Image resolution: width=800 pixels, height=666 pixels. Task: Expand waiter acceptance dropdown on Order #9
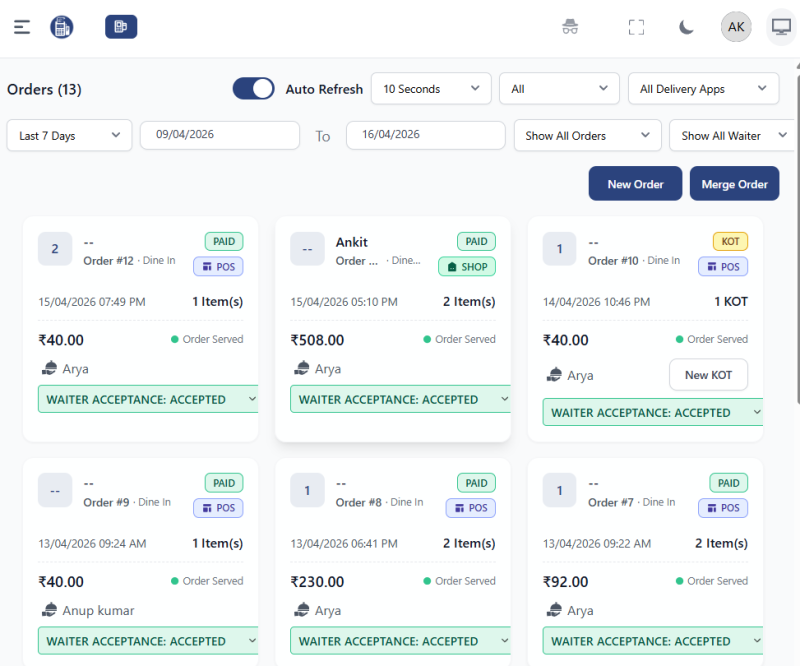pos(148,641)
